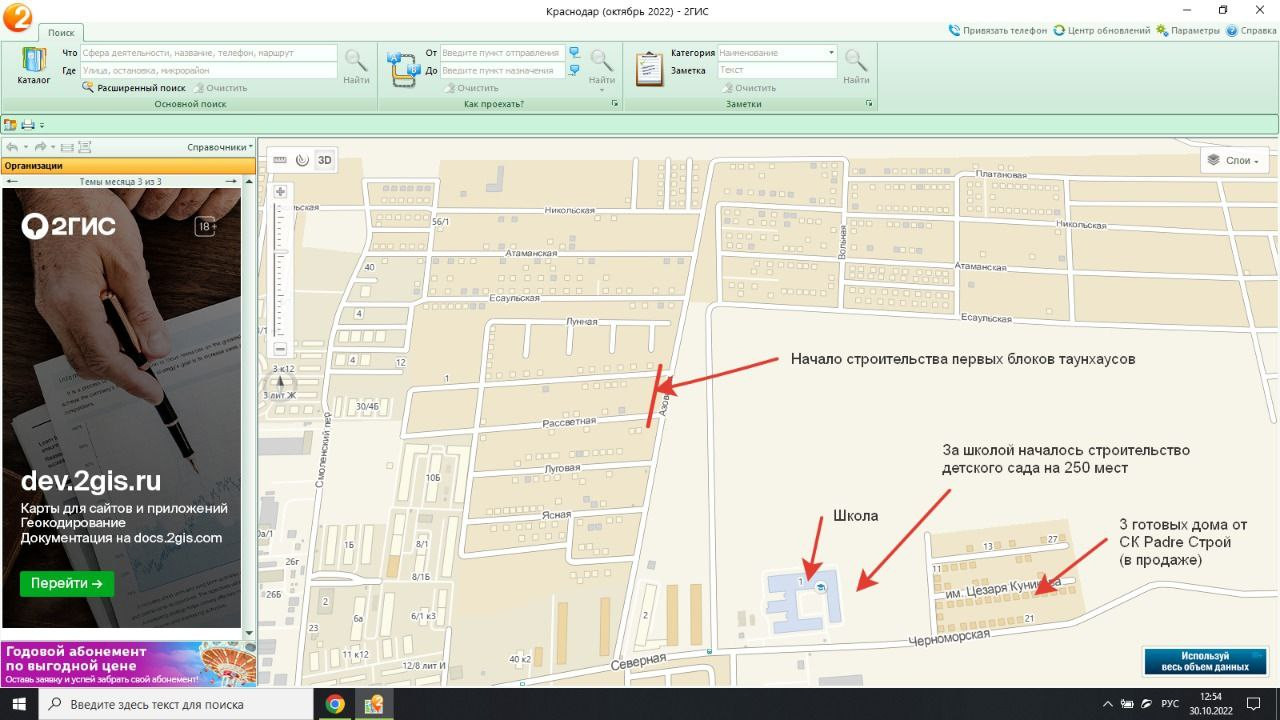1280x720 pixels.
Task: Click Очистить in Основной поиск group
Action: tap(220, 88)
